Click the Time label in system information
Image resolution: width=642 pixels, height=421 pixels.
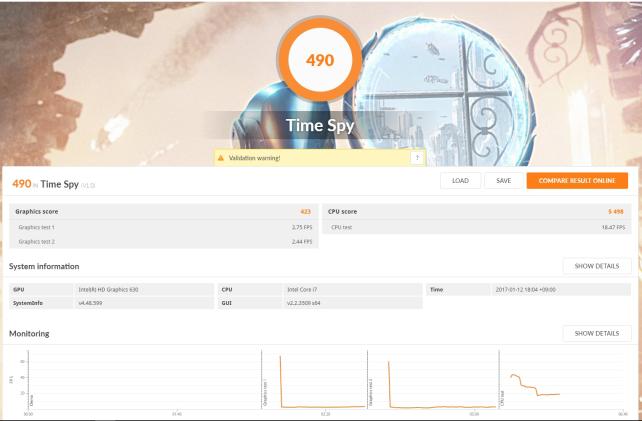click(x=436, y=290)
